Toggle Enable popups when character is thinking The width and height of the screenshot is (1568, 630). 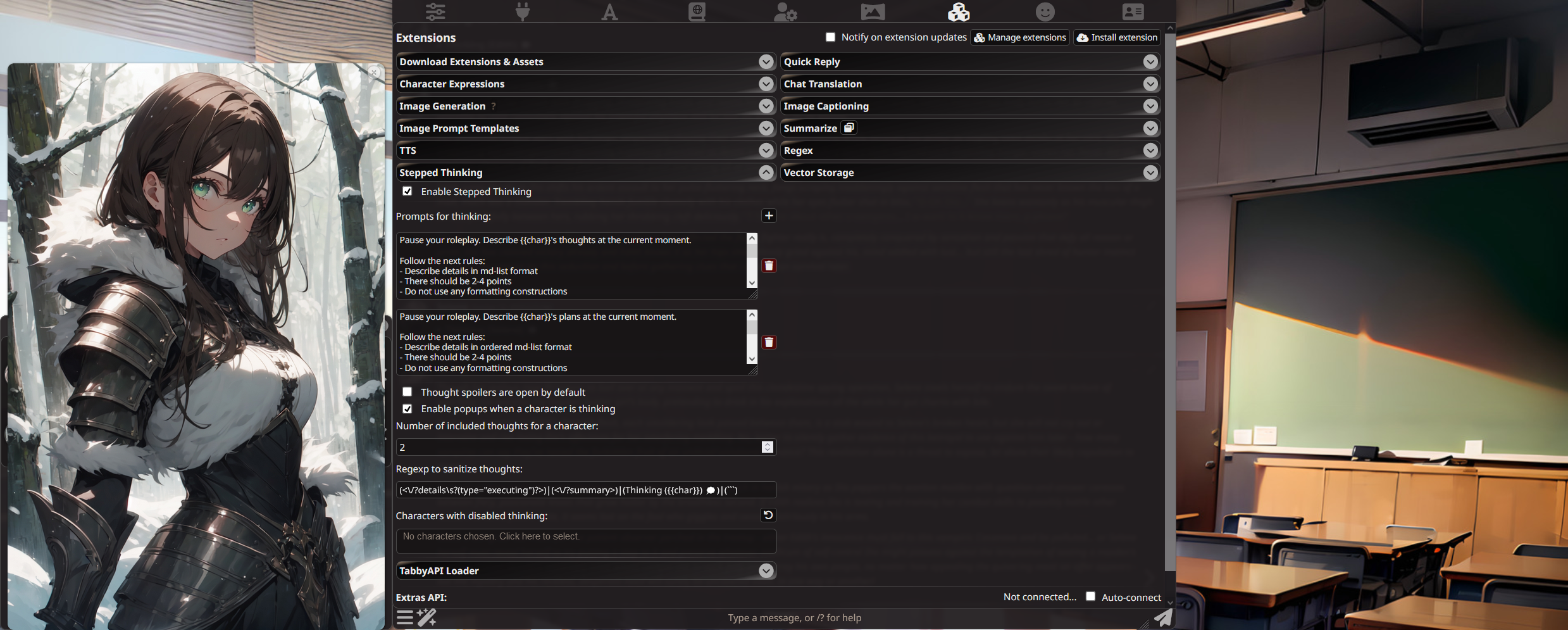[x=408, y=409]
